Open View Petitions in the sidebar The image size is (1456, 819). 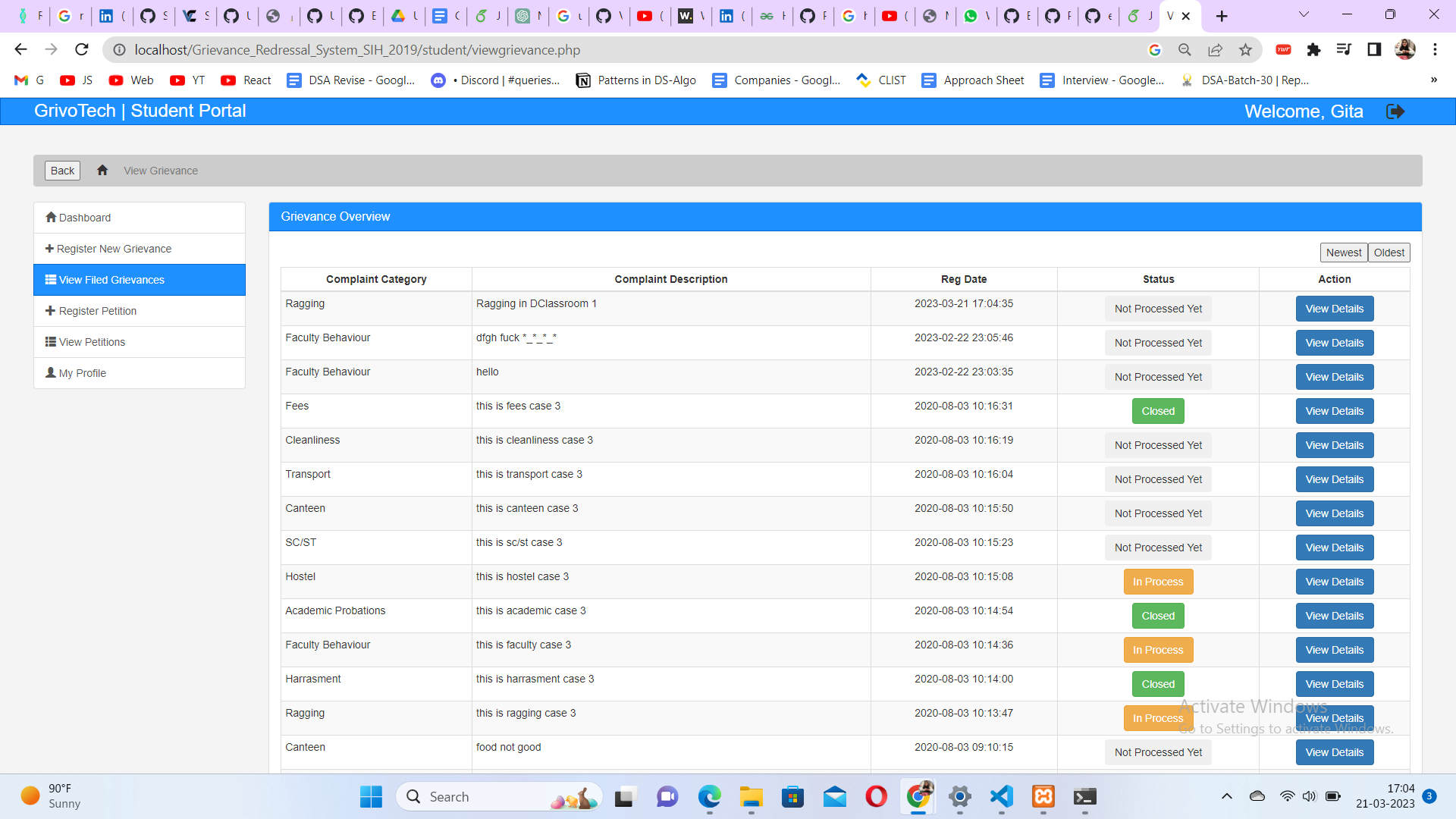tap(92, 342)
